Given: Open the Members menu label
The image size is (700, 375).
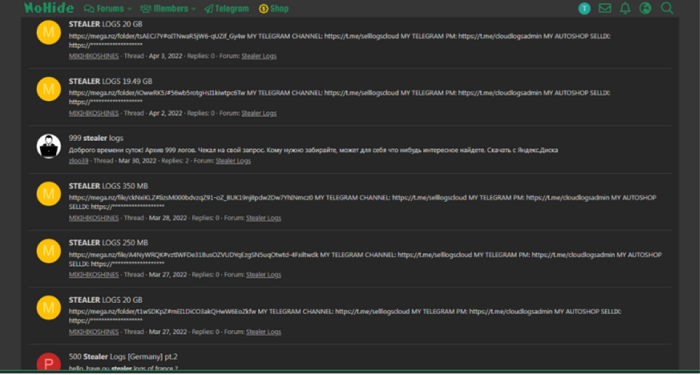Looking at the screenshot, I should [x=171, y=8].
